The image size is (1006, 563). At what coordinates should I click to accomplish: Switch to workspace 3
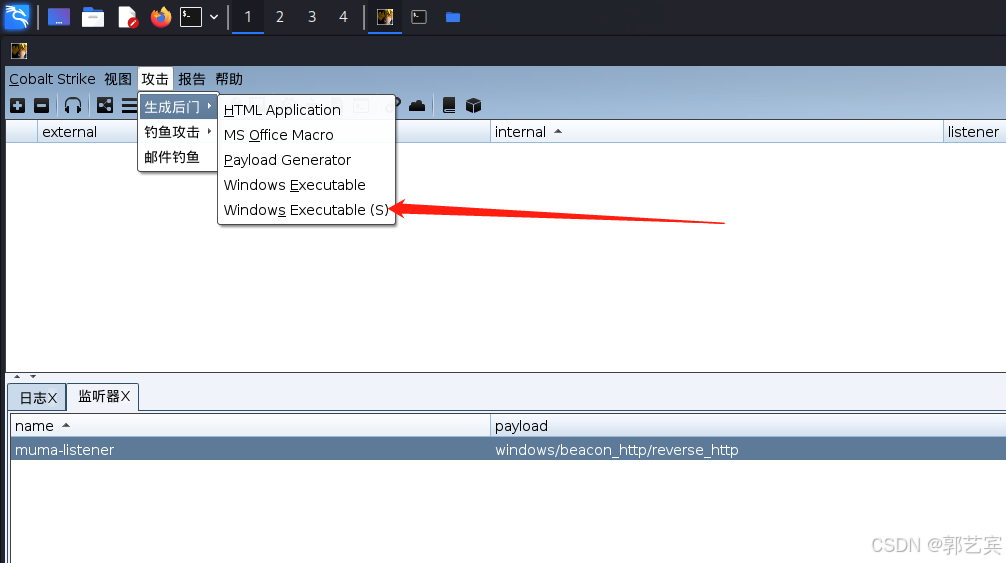point(312,17)
